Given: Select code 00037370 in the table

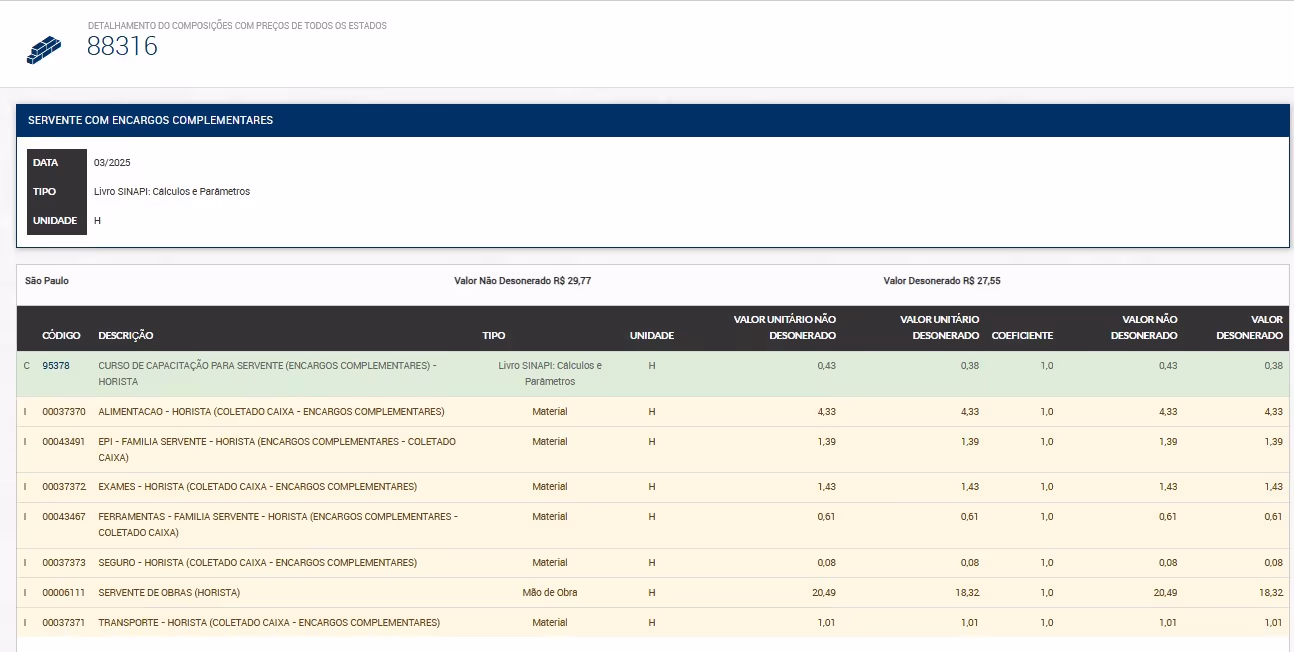Looking at the screenshot, I should coord(64,412).
